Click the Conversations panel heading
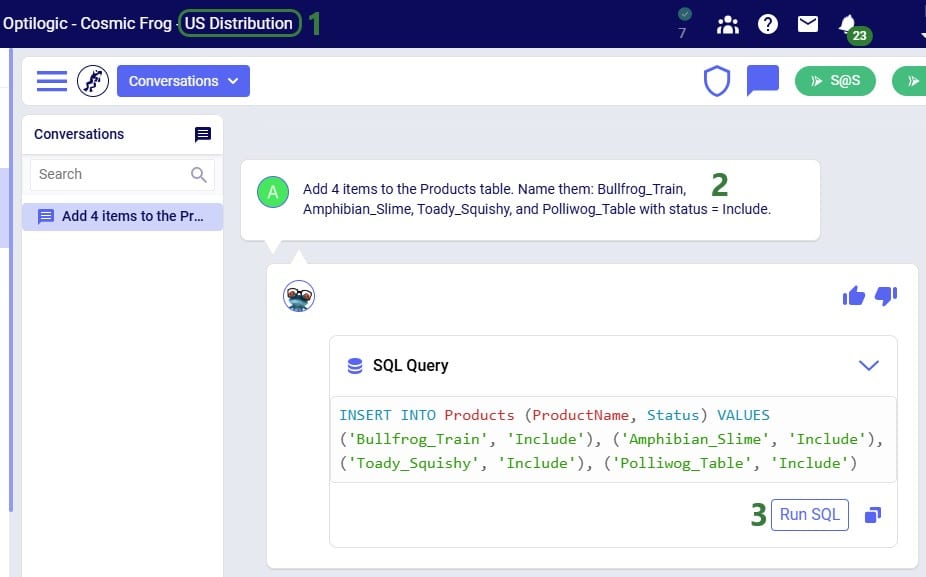The width and height of the screenshot is (926, 577). pyautogui.click(x=79, y=135)
